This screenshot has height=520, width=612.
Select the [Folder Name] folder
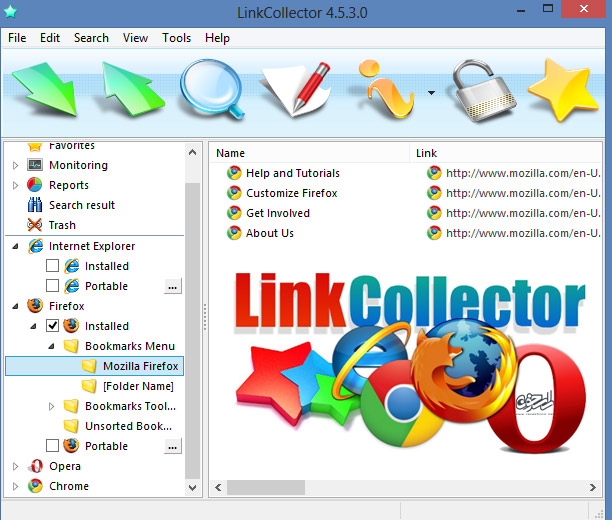click(138, 386)
